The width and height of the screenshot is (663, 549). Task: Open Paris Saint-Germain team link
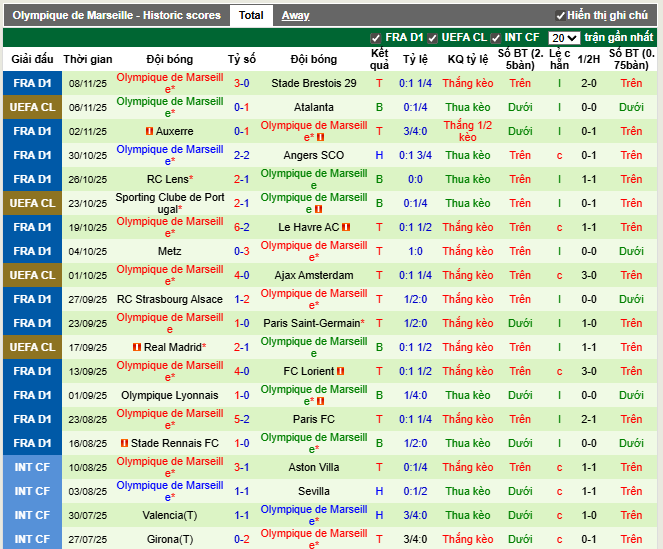(x=312, y=324)
